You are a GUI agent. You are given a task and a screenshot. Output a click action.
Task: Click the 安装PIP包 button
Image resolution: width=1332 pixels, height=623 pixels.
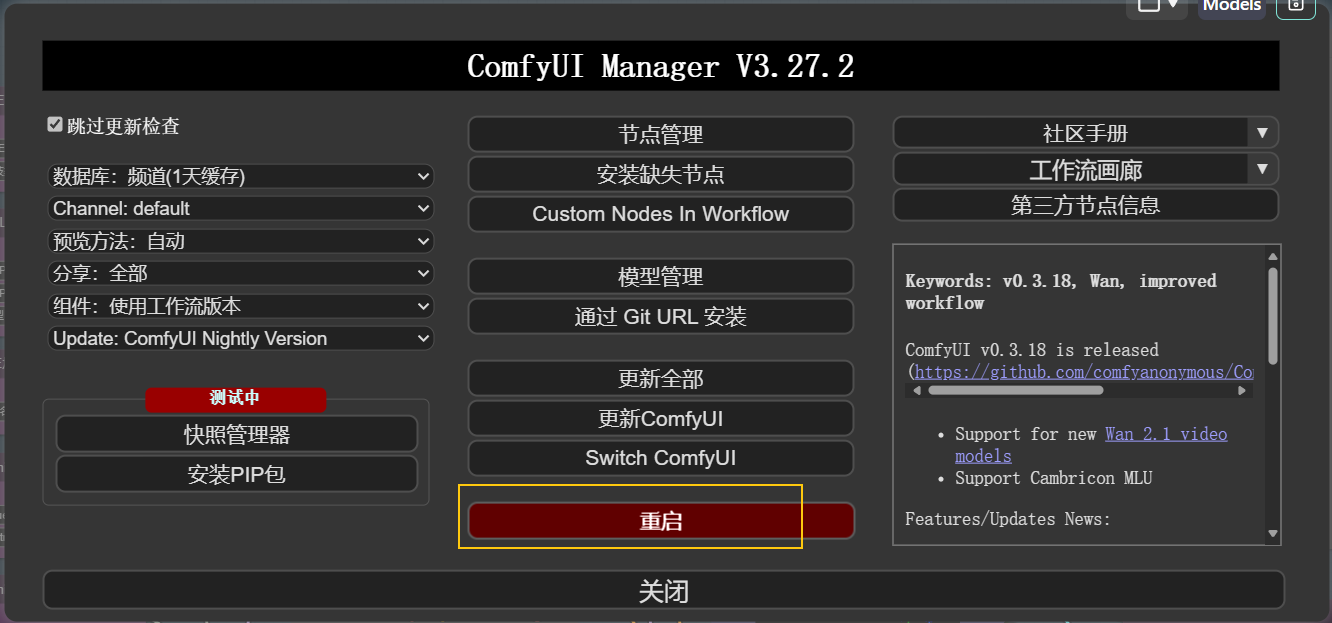click(x=237, y=474)
